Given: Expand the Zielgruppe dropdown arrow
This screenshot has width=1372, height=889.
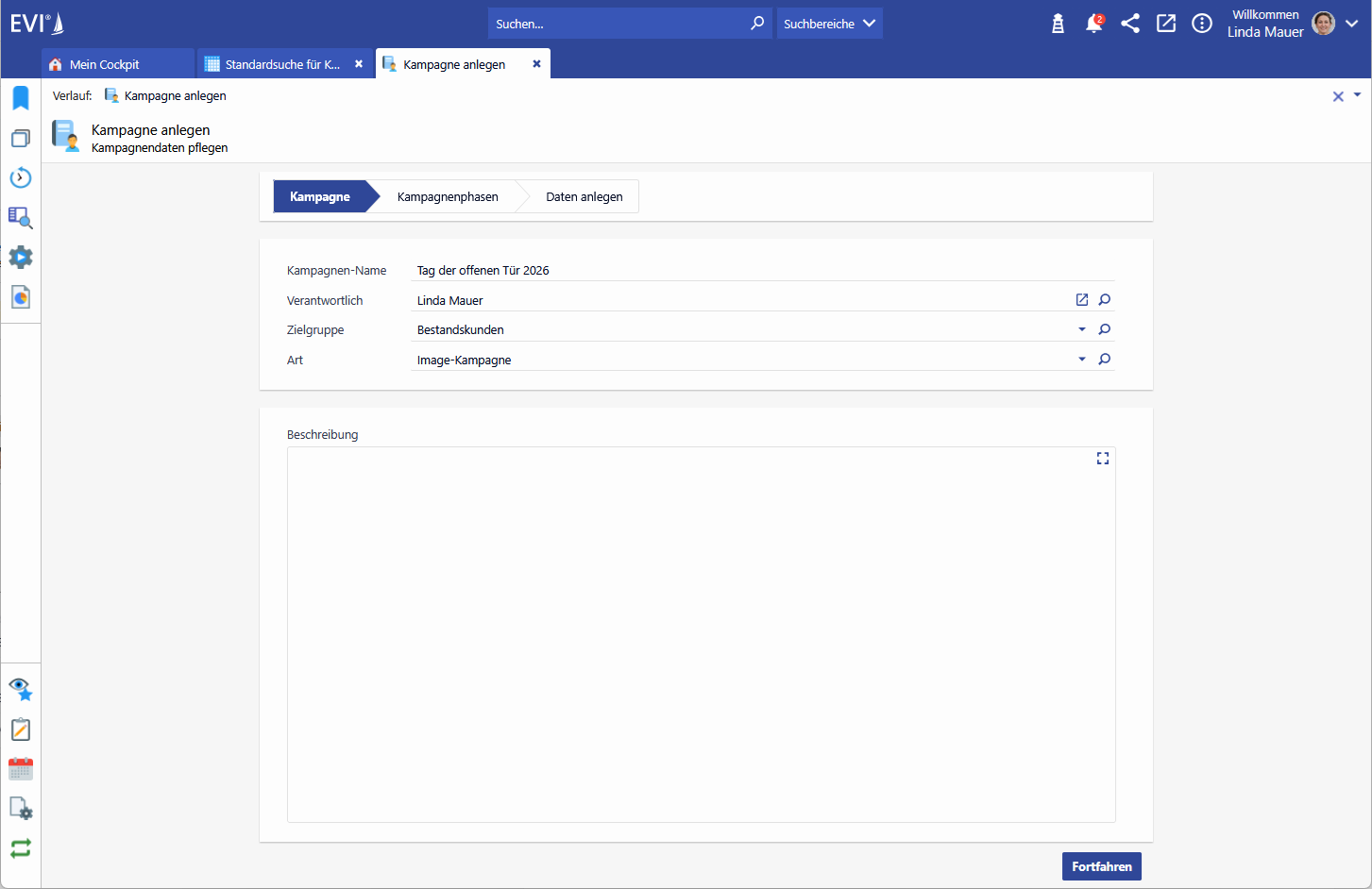Looking at the screenshot, I should (1082, 329).
